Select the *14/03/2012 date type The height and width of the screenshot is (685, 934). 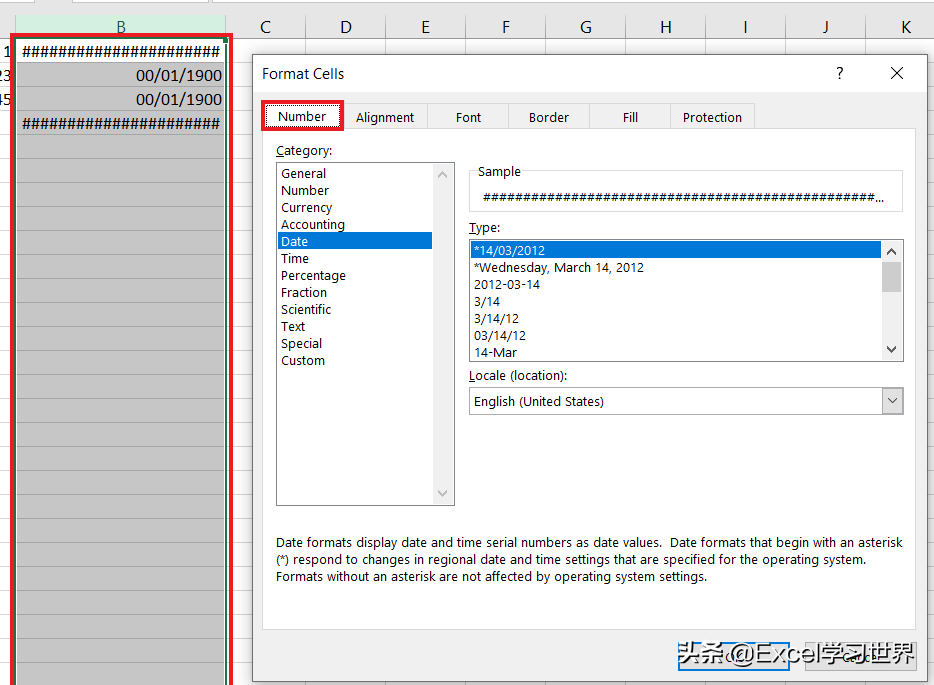point(675,250)
